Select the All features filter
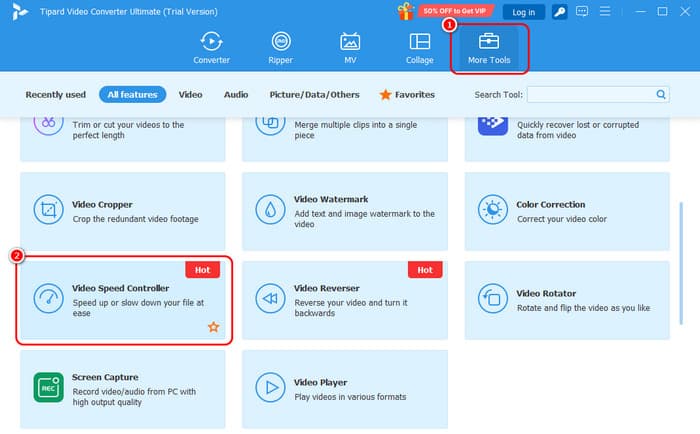 (132, 95)
